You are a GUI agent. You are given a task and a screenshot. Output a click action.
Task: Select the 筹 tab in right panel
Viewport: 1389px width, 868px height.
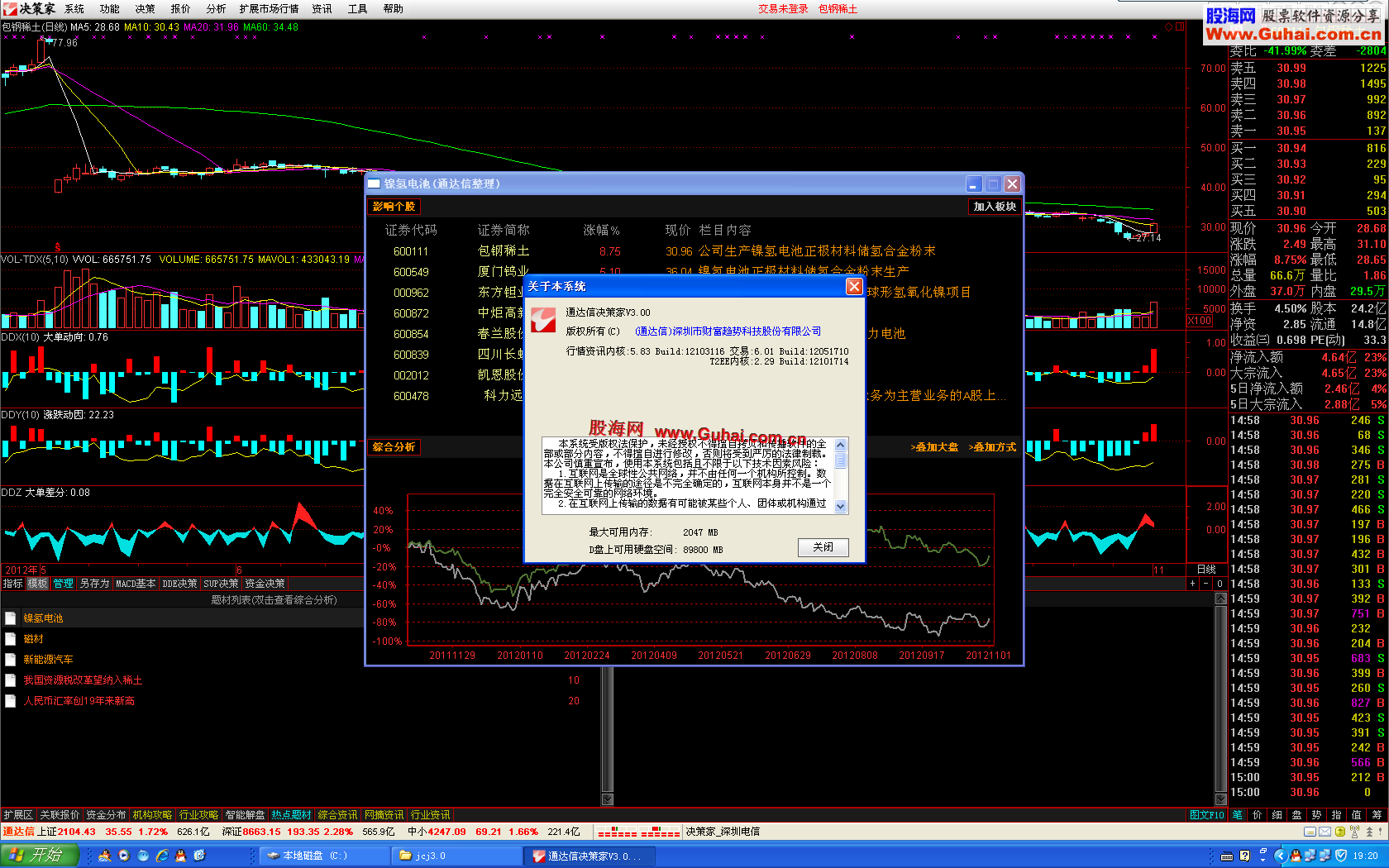pyautogui.click(x=1377, y=815)
